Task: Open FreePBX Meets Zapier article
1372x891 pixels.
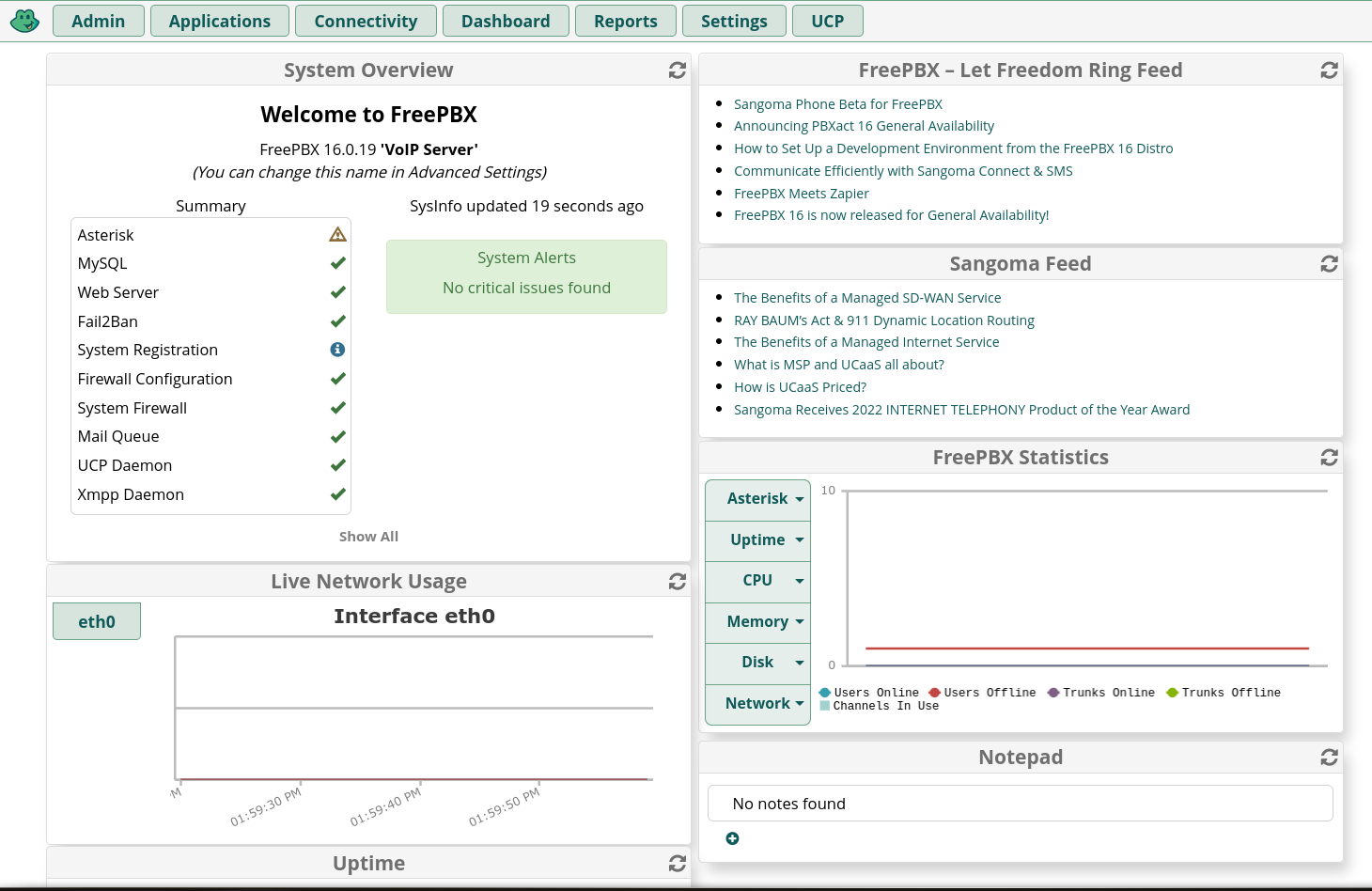Action: coord(802,194)
